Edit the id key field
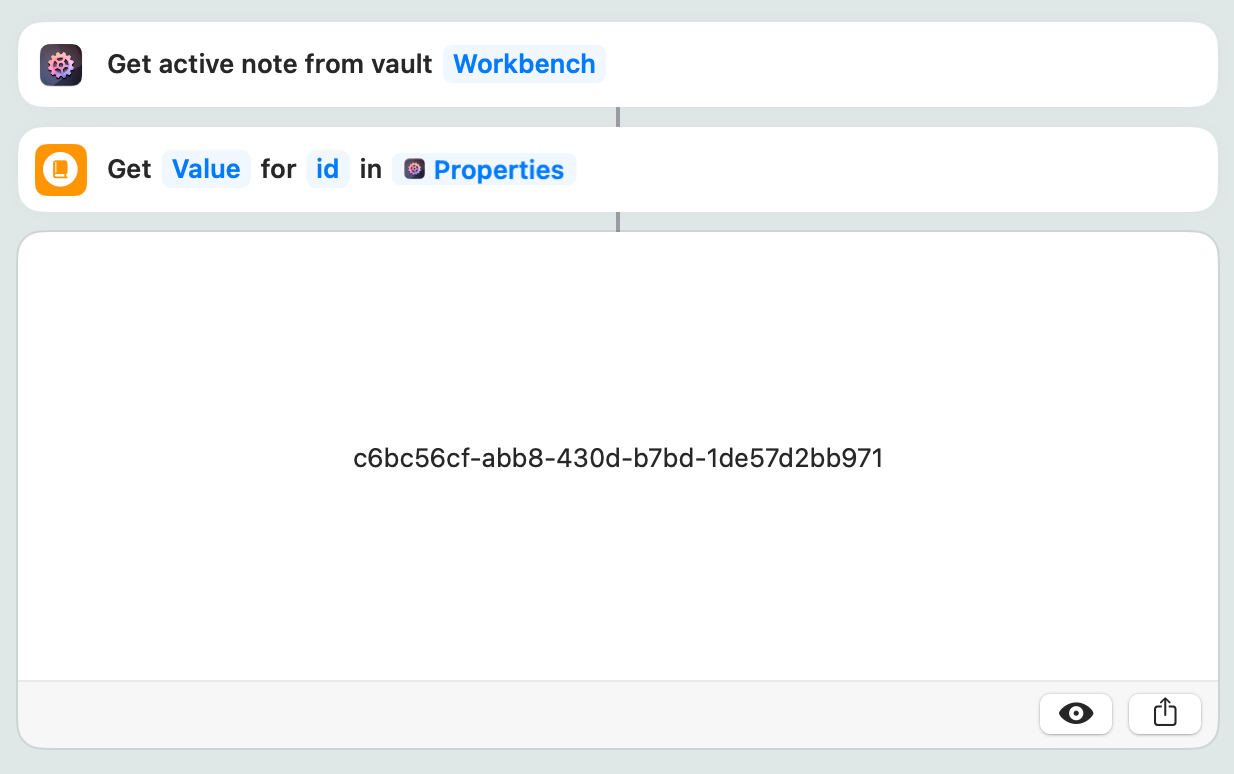 pyautogui.click(x=327, y=169)
